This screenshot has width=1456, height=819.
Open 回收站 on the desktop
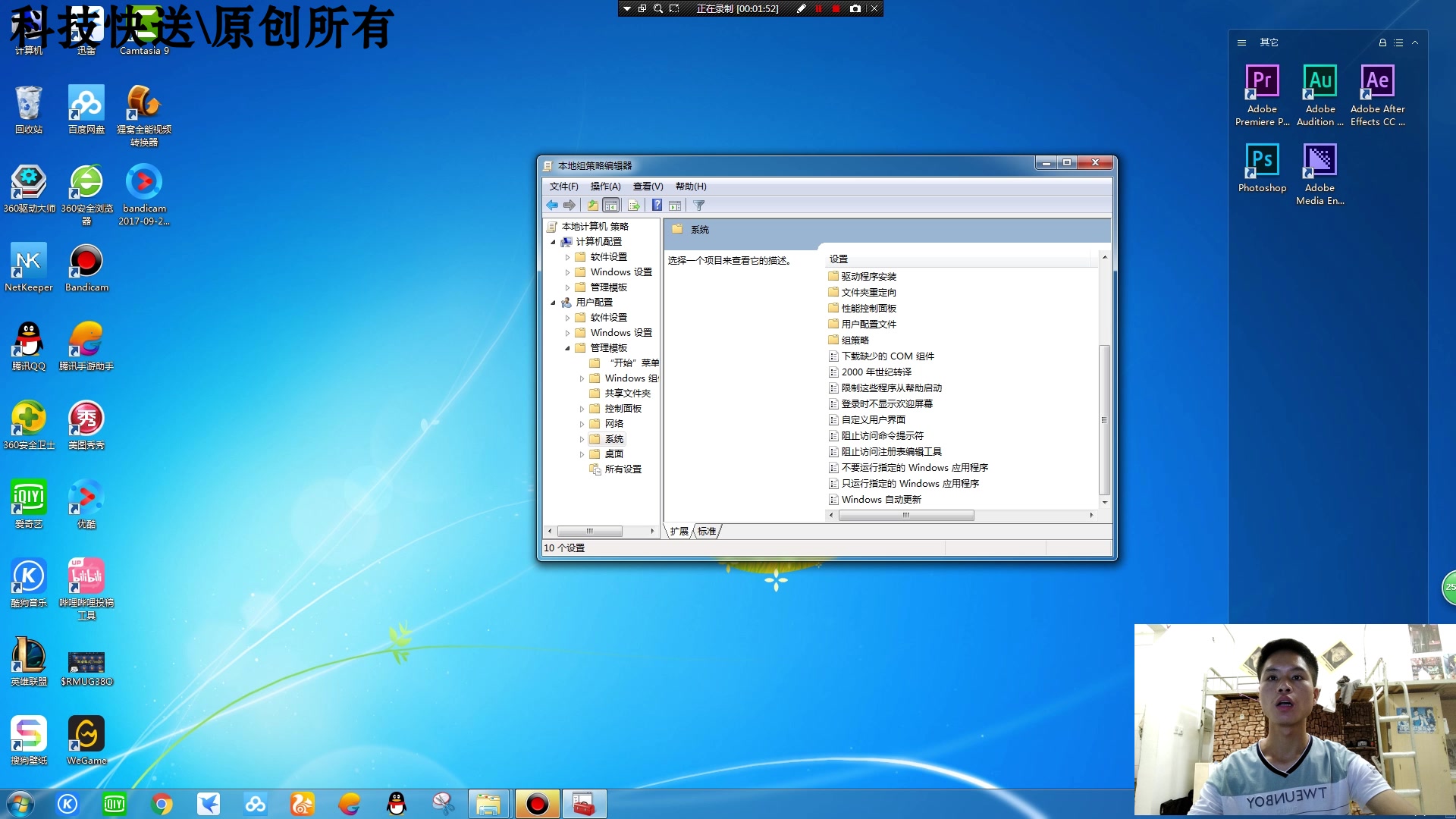[29, 109]
